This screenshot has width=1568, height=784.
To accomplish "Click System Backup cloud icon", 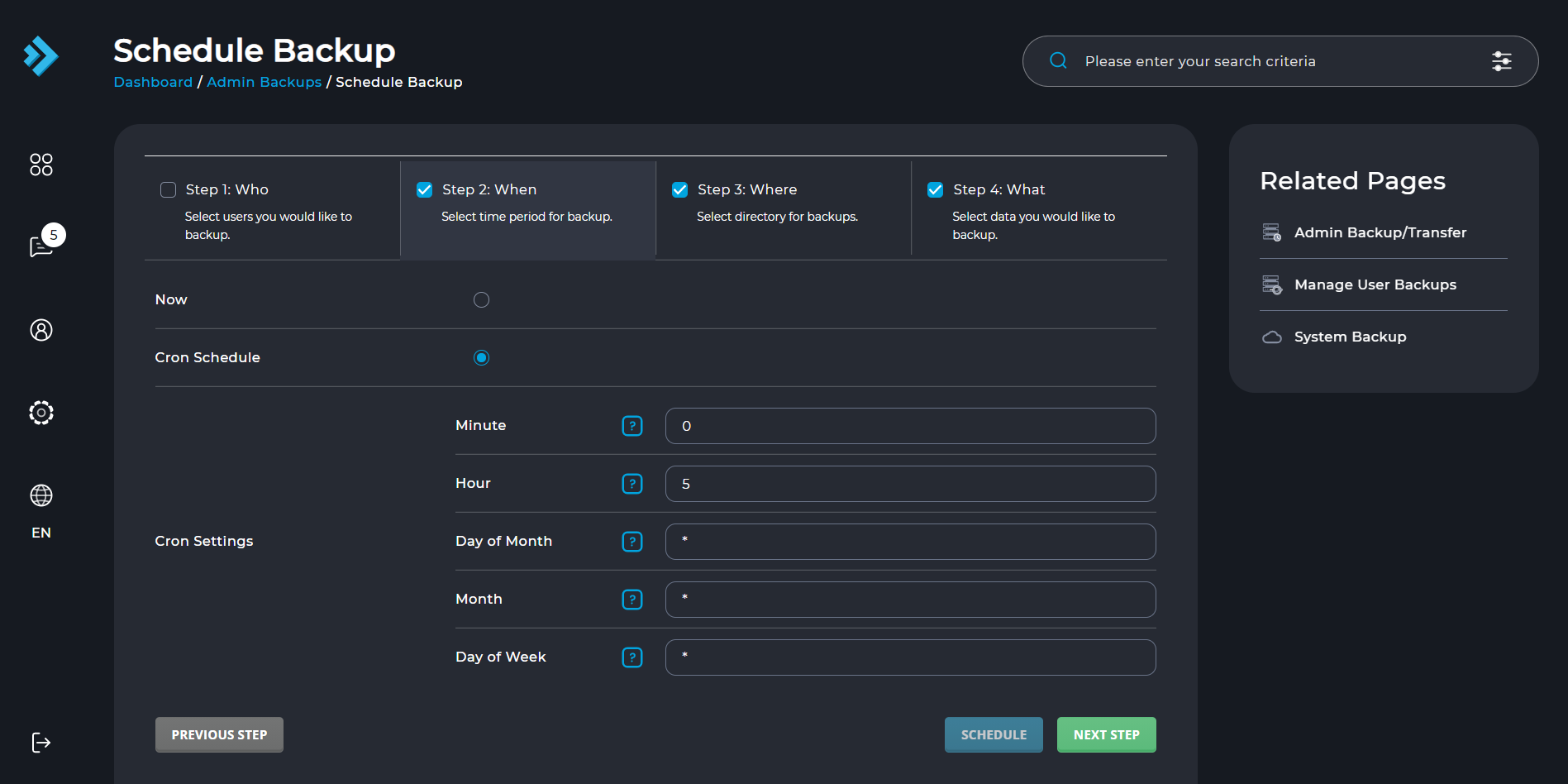I will 1272,337.
